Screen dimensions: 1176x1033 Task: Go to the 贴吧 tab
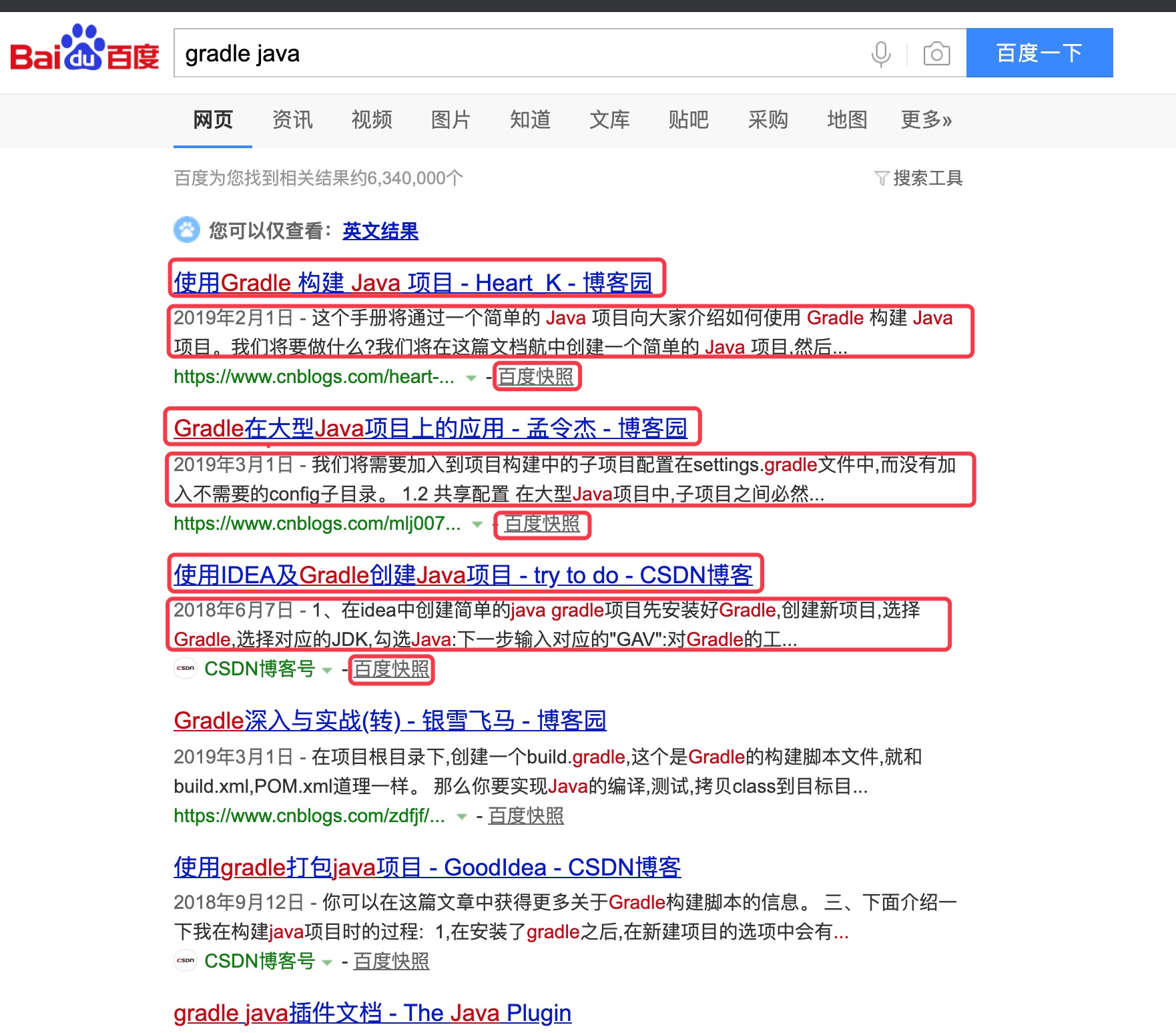[x=689, y=120]
